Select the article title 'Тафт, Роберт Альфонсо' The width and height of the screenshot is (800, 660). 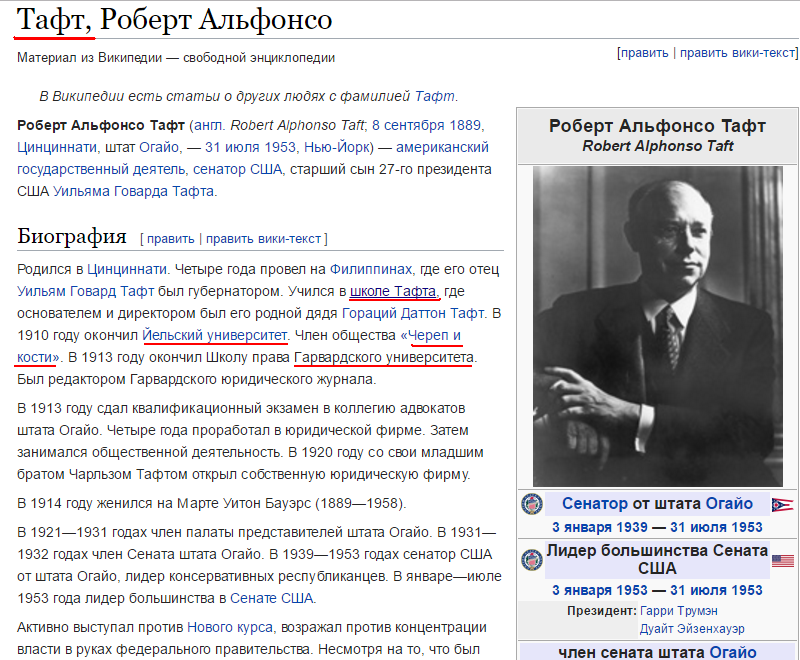[x=174, y=20]
